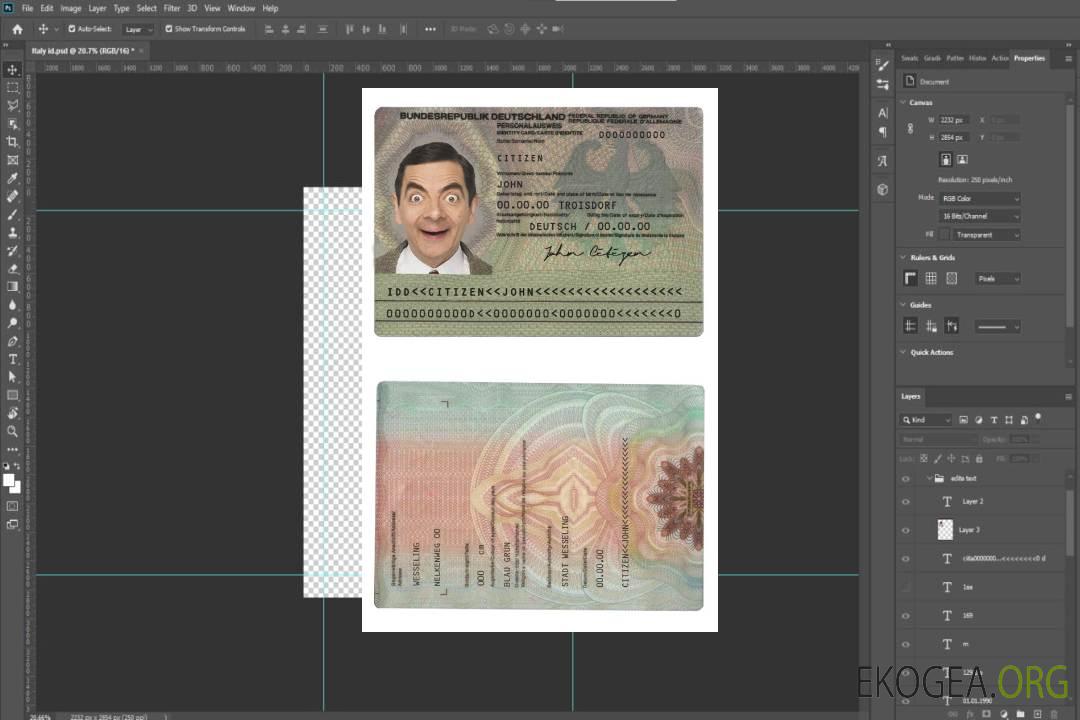The width and height of the screenshot is (1080, 720).
Task: Click the canvas Fill color swatch
Action: (944, 235)
